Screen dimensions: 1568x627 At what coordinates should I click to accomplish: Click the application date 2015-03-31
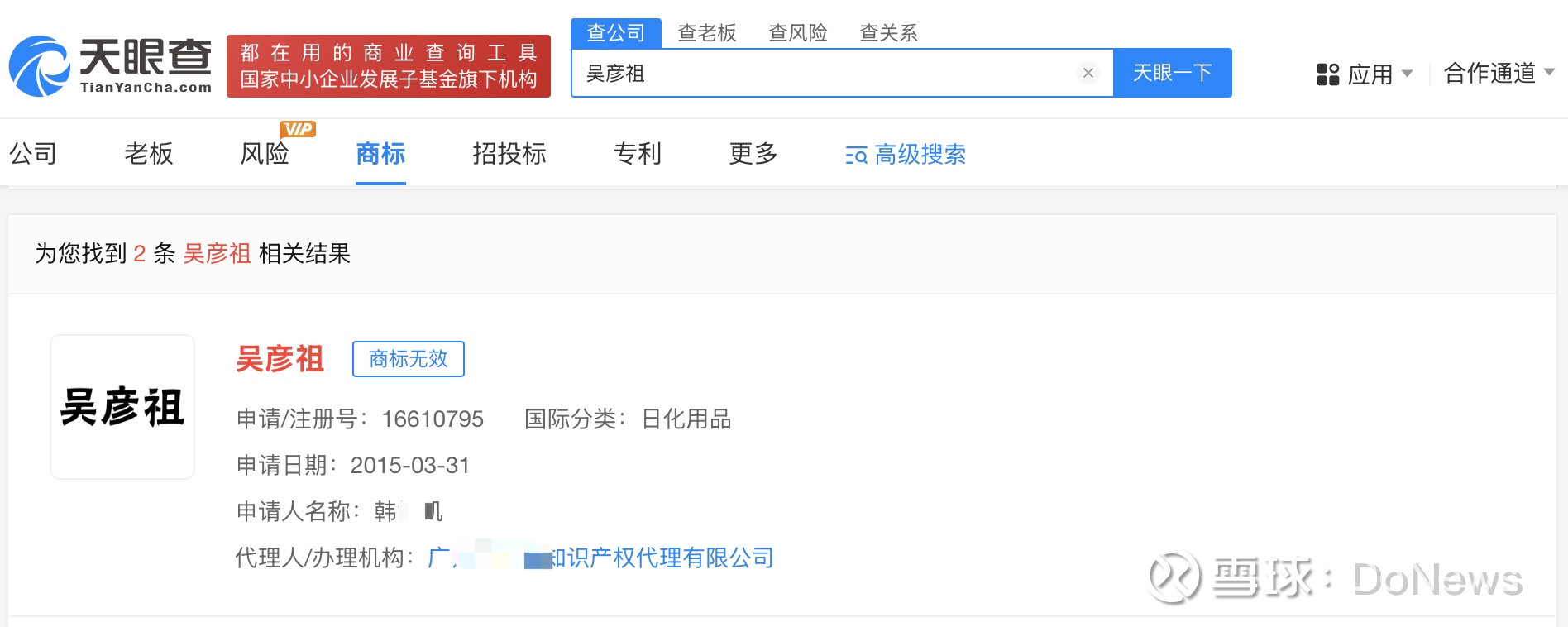[x=410, y=466]
